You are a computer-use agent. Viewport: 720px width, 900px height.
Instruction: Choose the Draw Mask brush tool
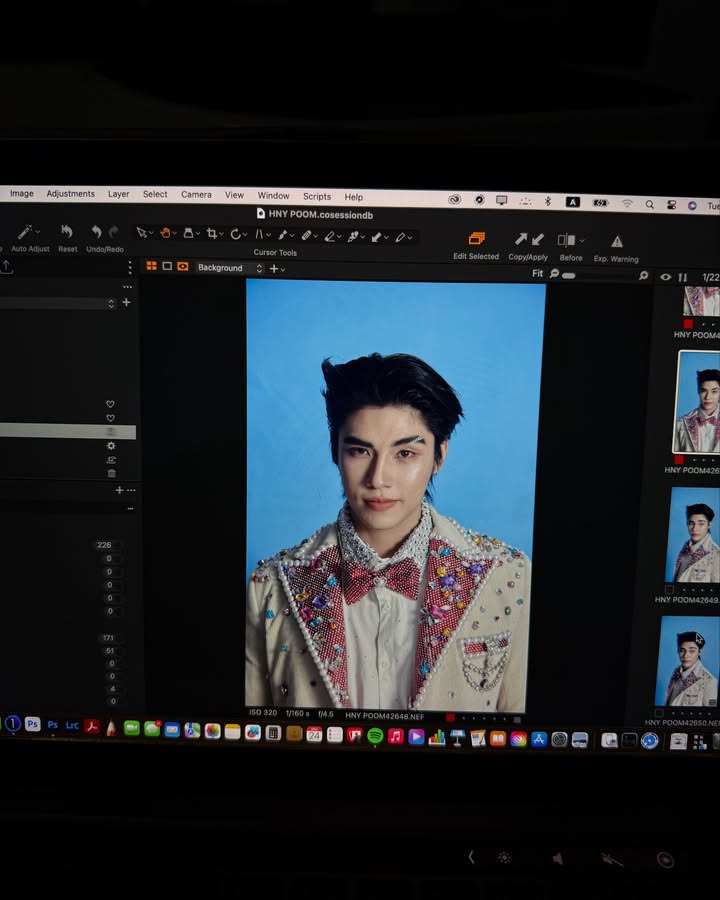[282, 235]
